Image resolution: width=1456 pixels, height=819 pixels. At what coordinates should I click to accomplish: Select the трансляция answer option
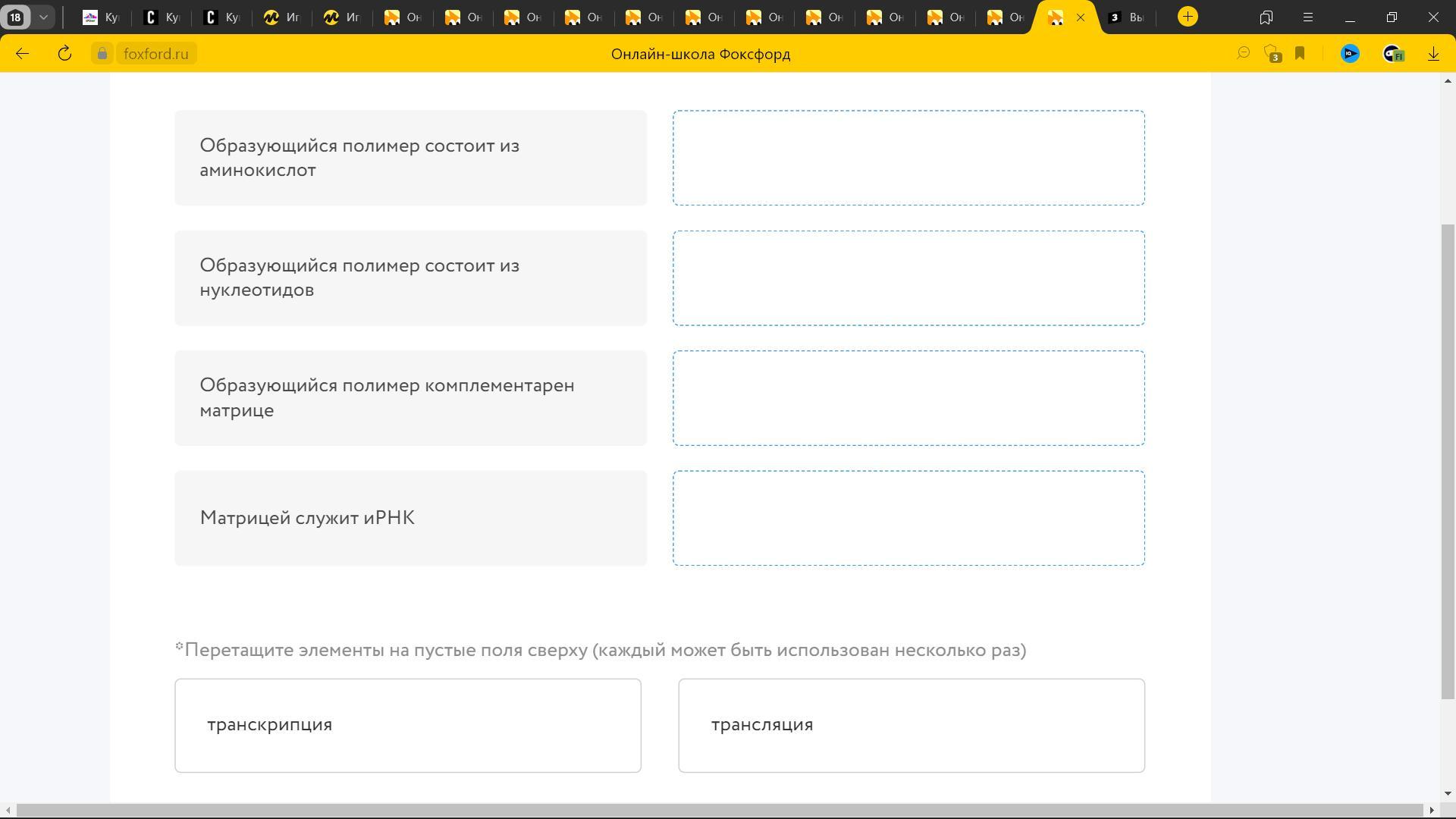click(x=911, y=725)
